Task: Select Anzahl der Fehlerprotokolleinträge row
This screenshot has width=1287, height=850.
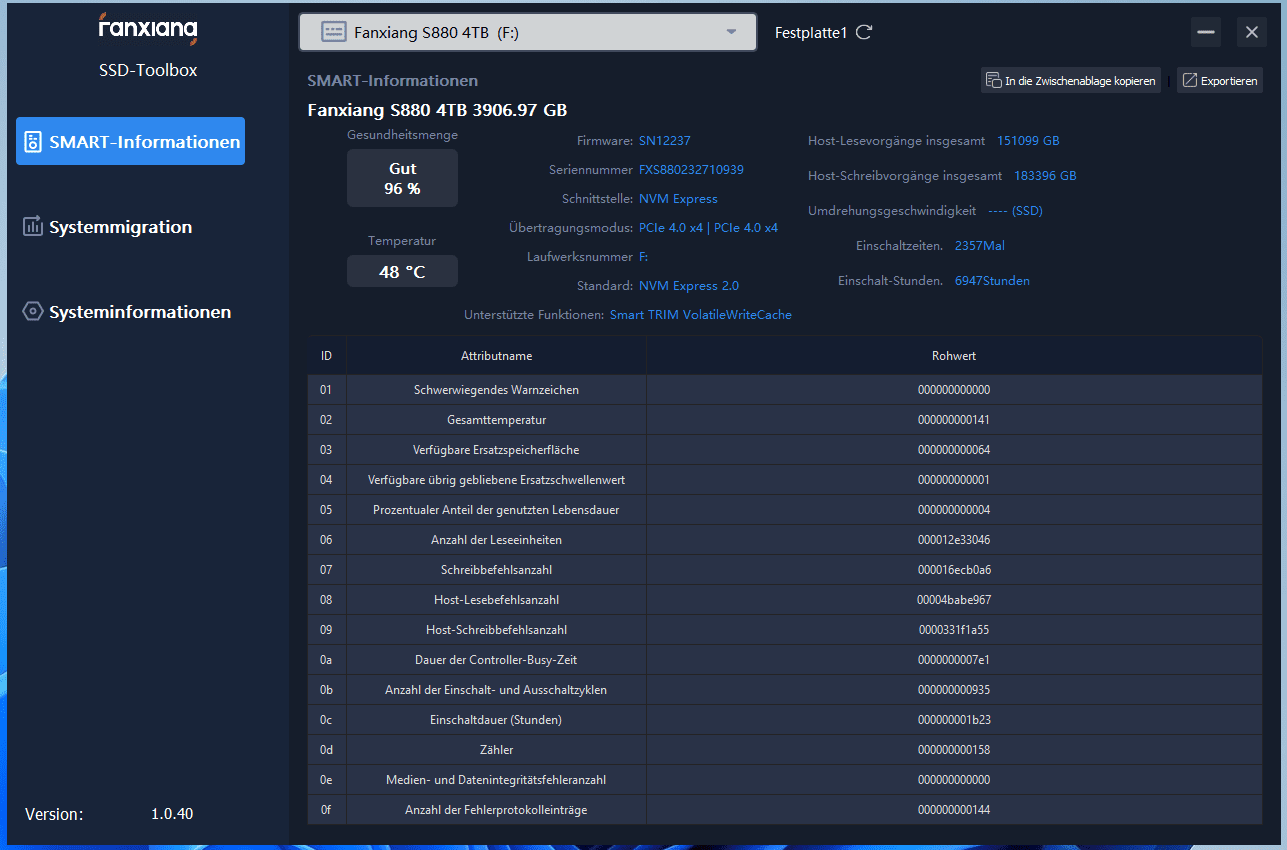Action: [x=785, y=810]
